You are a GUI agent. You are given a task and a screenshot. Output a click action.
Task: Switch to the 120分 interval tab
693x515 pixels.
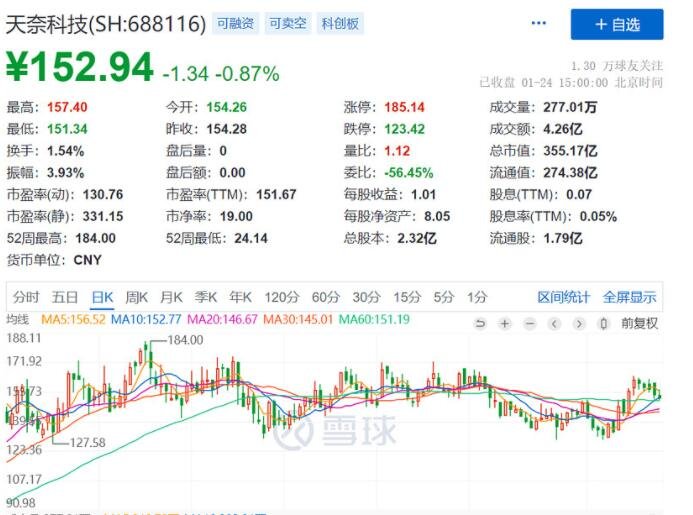pyautogui.click(x=282, y=297)
